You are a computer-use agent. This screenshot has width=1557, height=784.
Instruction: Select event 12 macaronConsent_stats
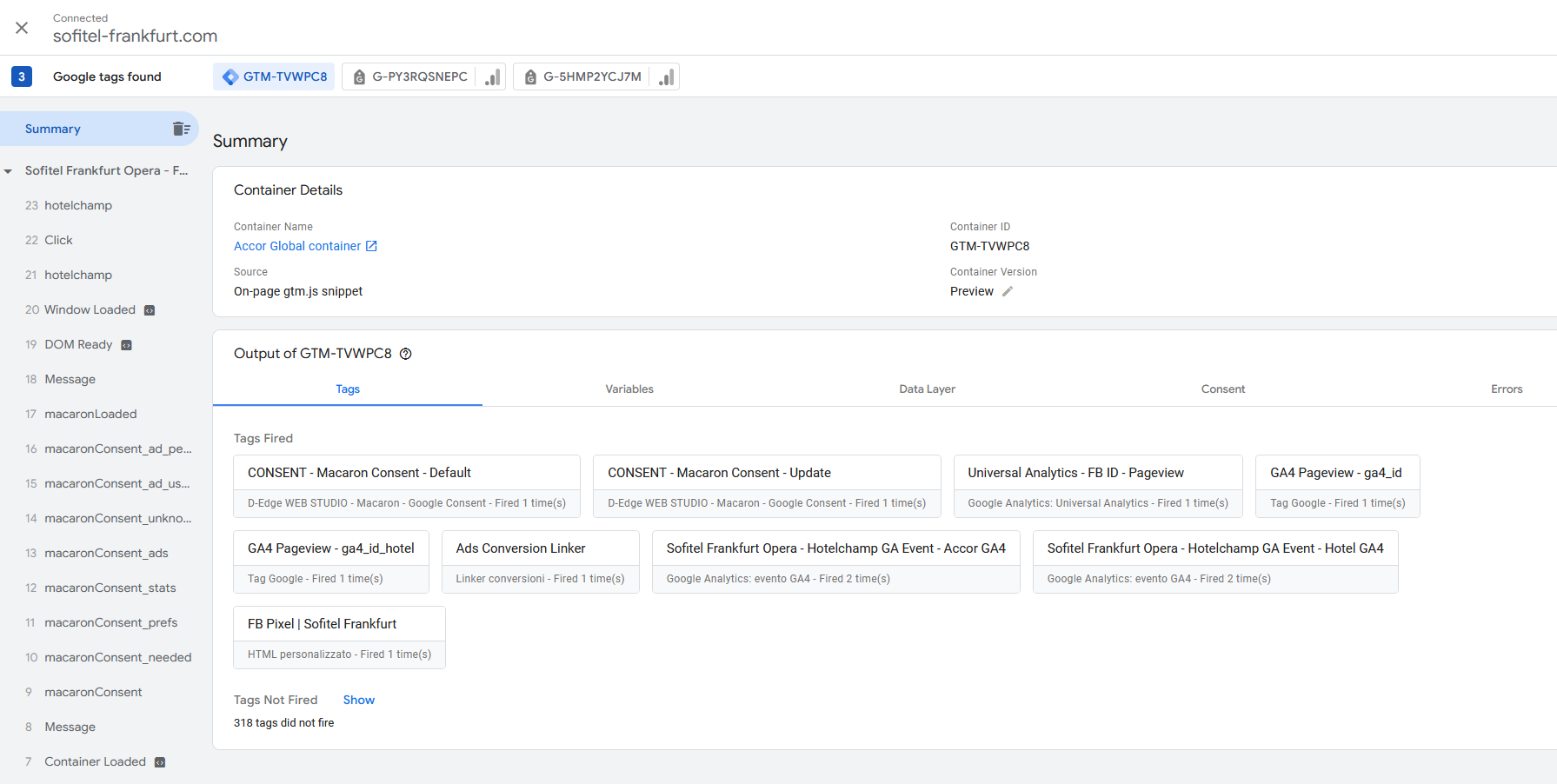[99, 588]
